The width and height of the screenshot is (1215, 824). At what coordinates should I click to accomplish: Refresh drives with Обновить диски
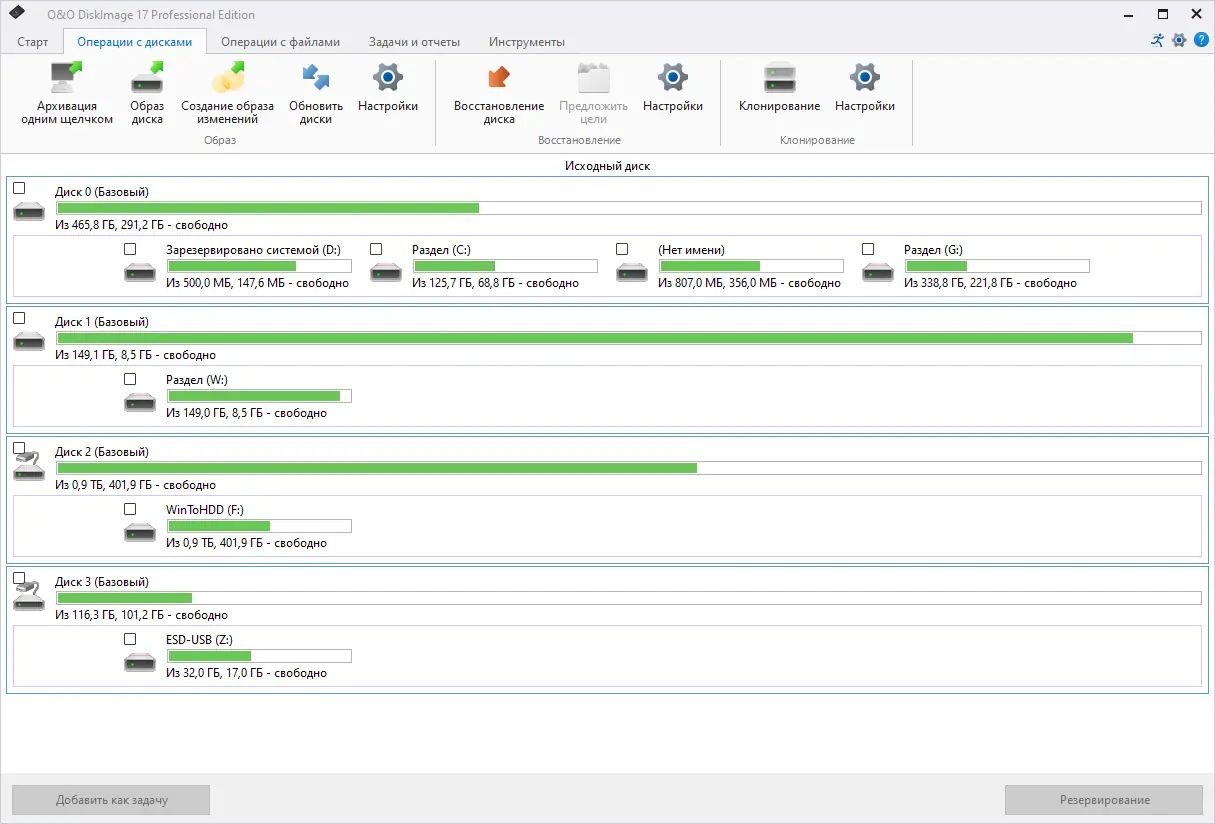point(316,94)
